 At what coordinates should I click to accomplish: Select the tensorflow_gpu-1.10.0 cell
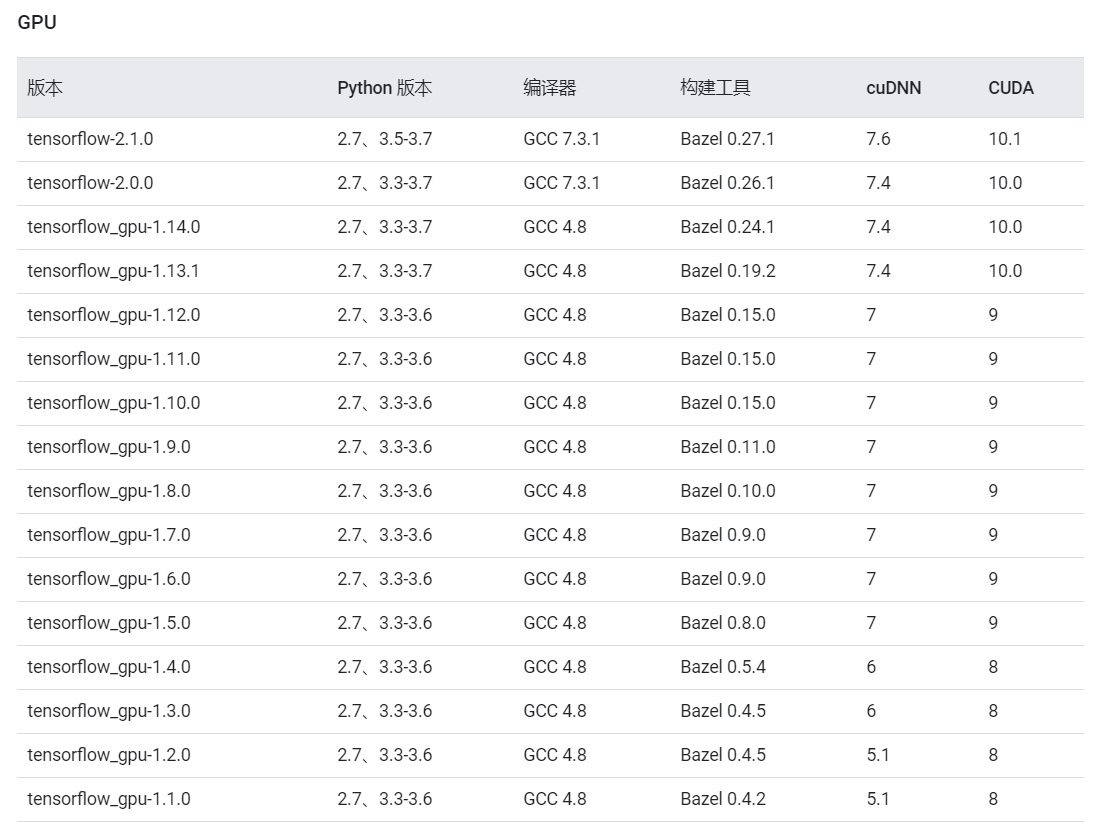[x=113, y=403]
